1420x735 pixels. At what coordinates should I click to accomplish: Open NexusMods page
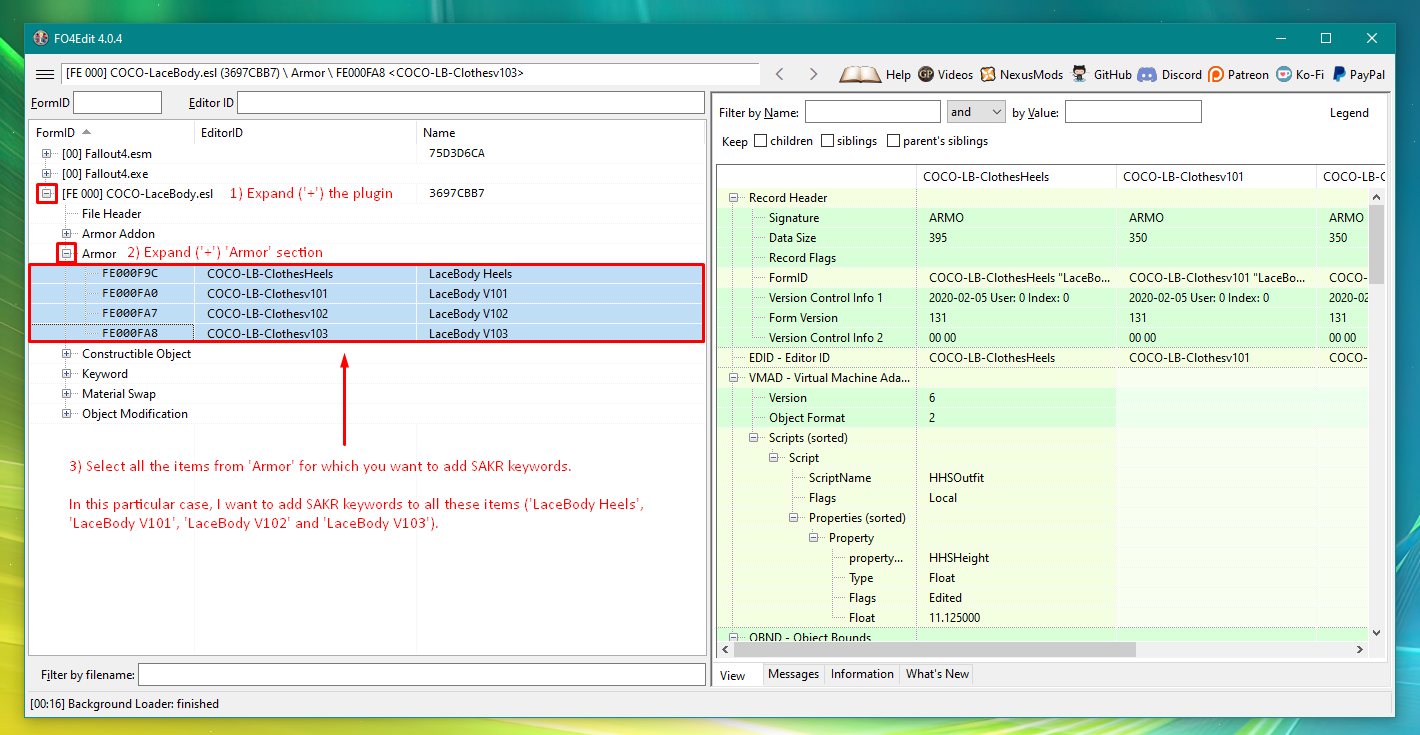click(1022, 74)
